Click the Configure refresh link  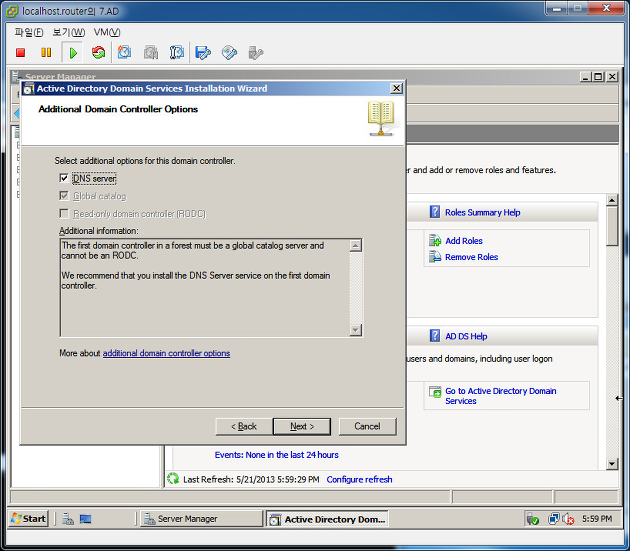(x=359, y=479)
